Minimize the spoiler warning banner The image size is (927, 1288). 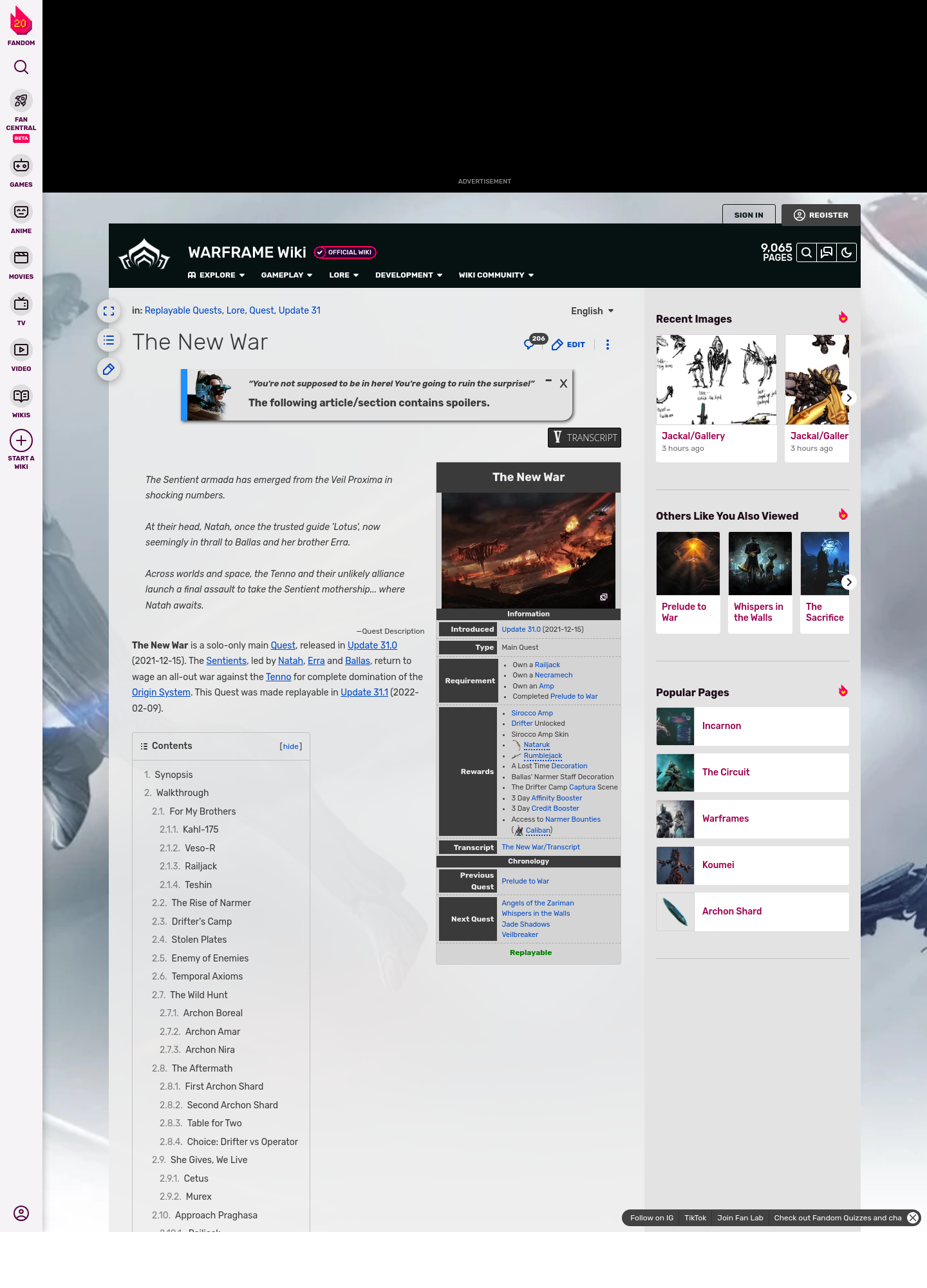548,381
